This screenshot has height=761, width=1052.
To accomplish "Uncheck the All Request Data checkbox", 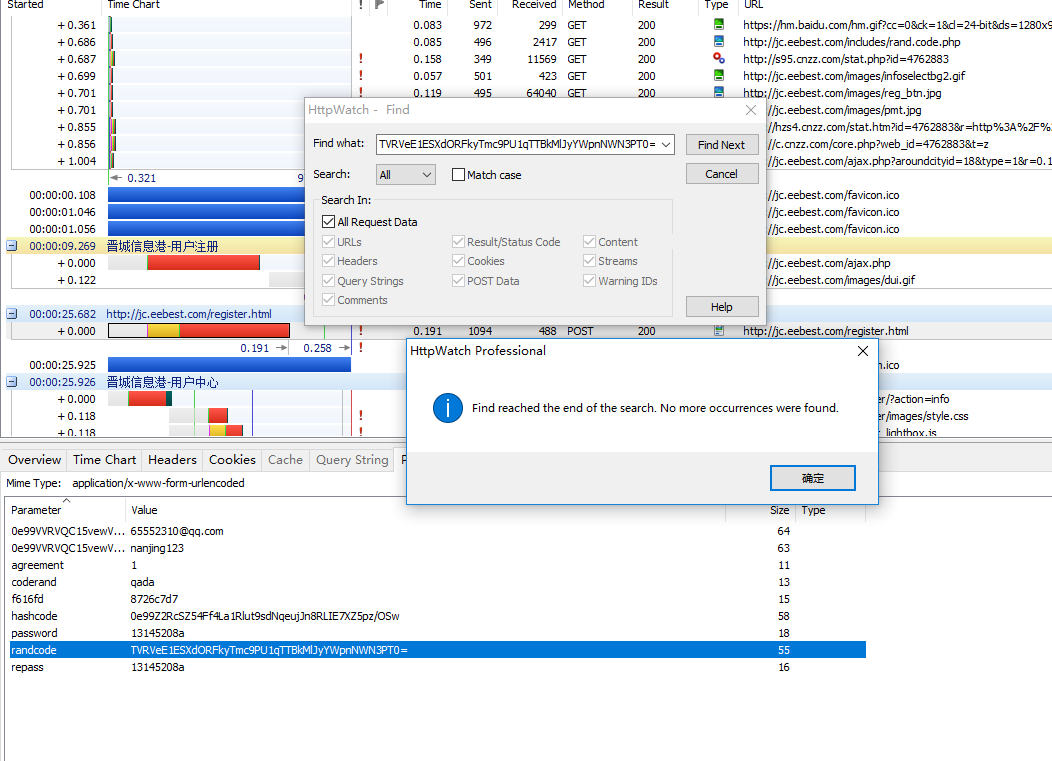I will tap(329, 222).
